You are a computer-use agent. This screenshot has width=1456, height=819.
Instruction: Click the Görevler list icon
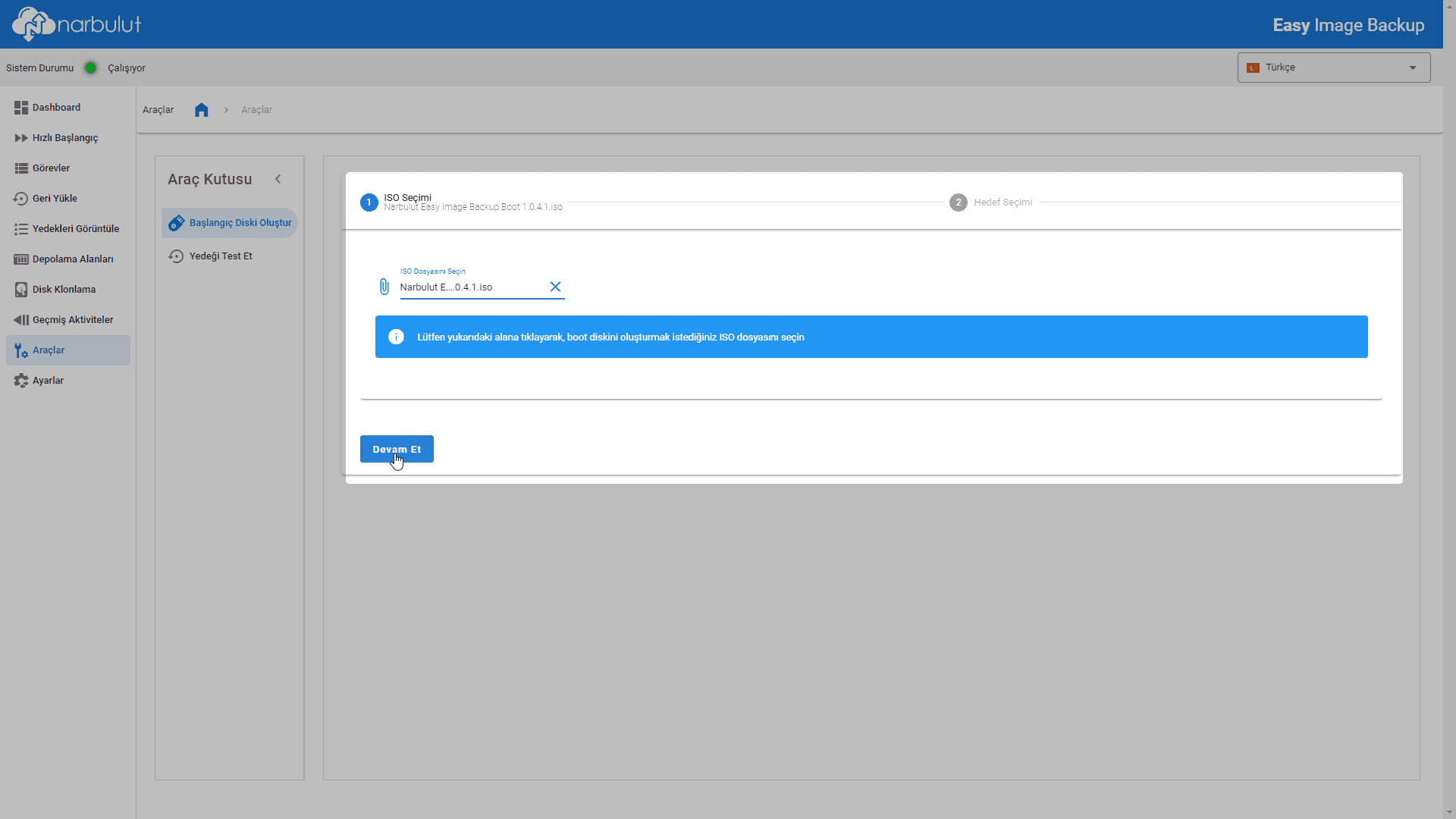21,168
